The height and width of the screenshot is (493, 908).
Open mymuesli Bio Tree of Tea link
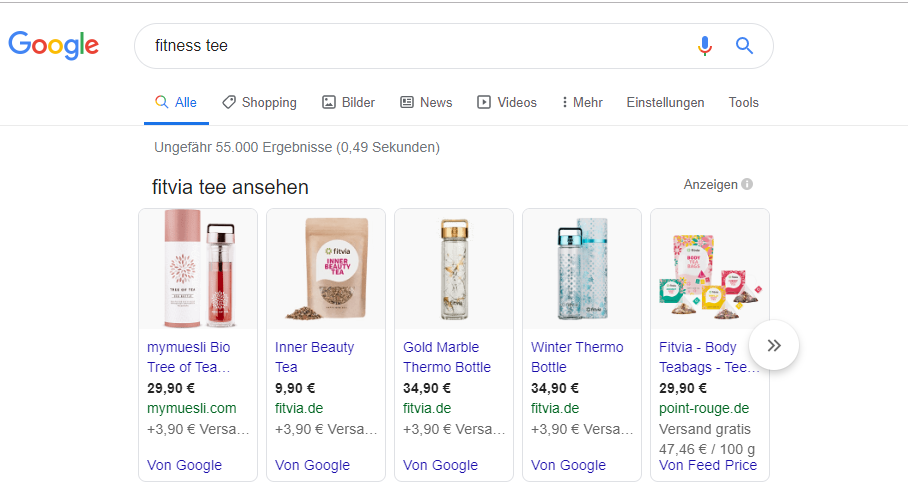(190, 357)
